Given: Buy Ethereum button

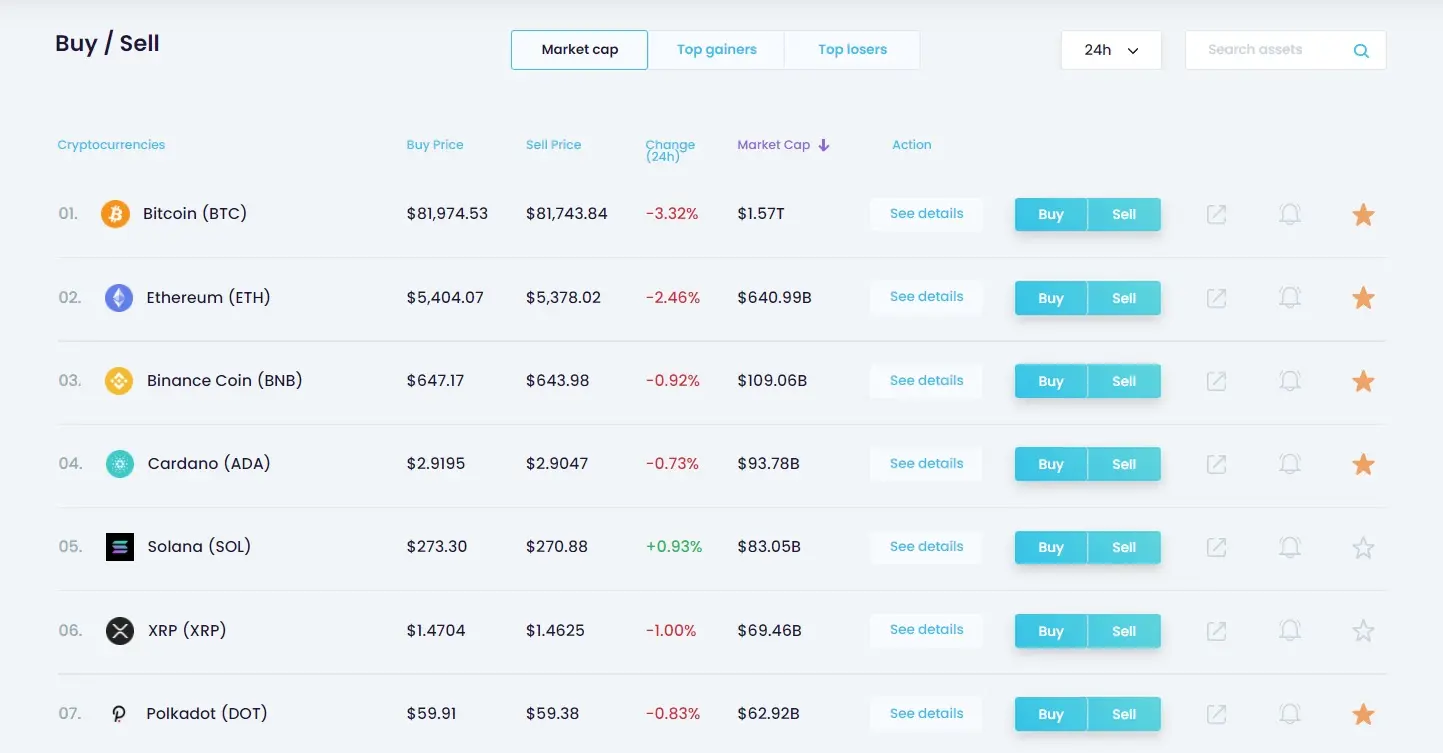Looking at the screenshot, I should tap(1051, 298).
